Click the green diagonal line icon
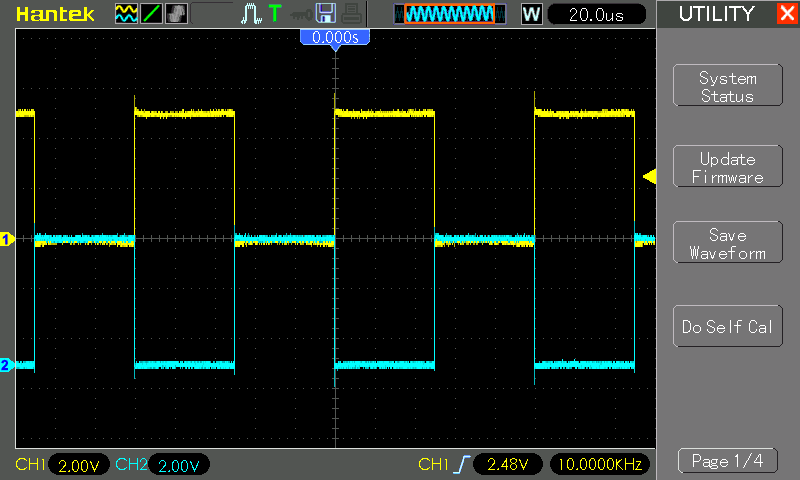 click(152, 14)
